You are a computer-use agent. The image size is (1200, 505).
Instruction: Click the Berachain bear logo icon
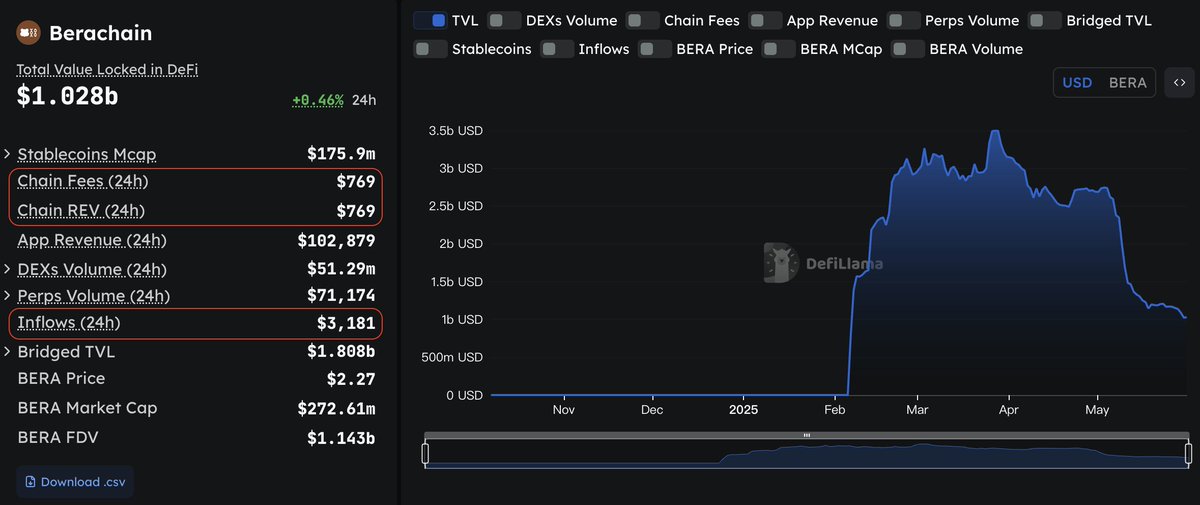point(28,33)
